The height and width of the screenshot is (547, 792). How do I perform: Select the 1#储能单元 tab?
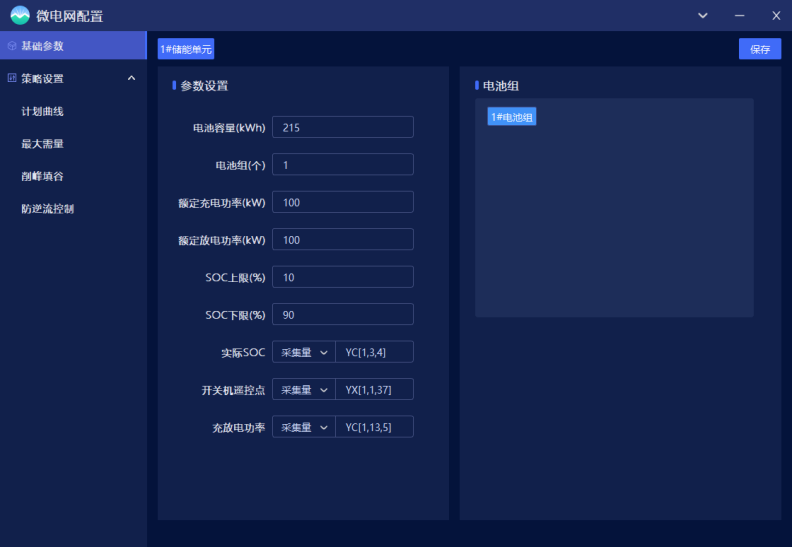186,49
